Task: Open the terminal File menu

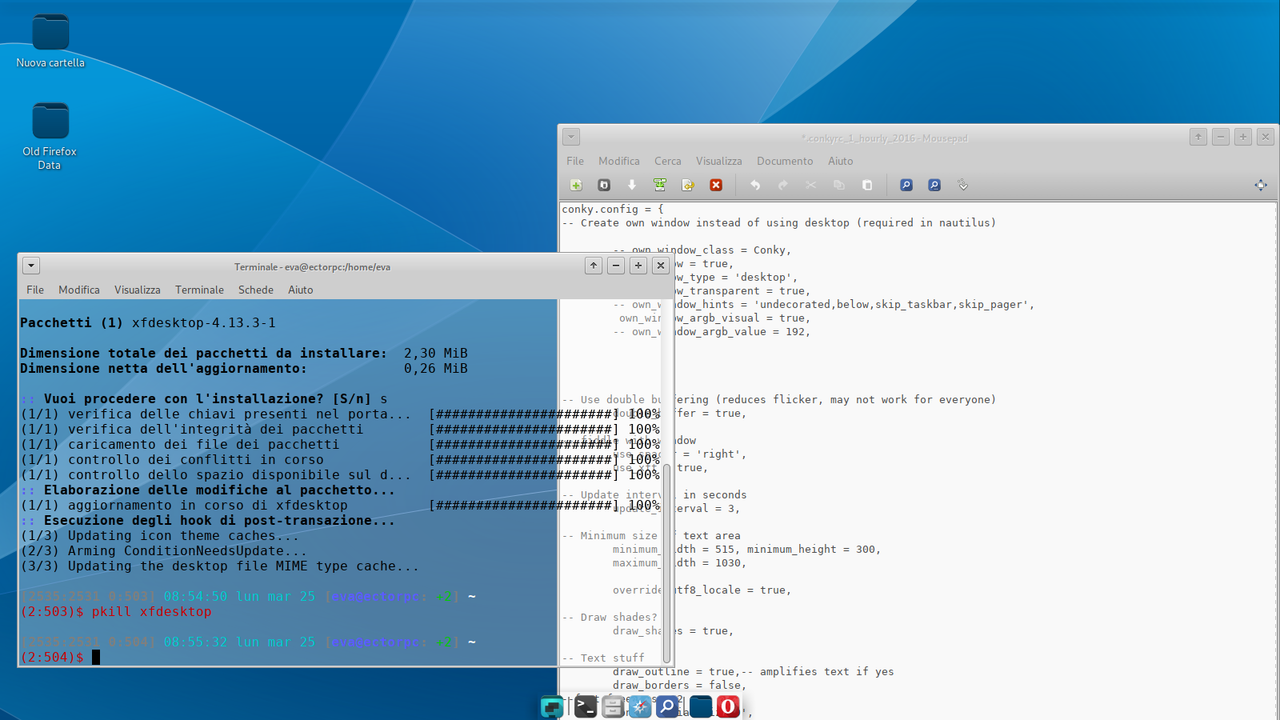Action: [x=35, y=290]
